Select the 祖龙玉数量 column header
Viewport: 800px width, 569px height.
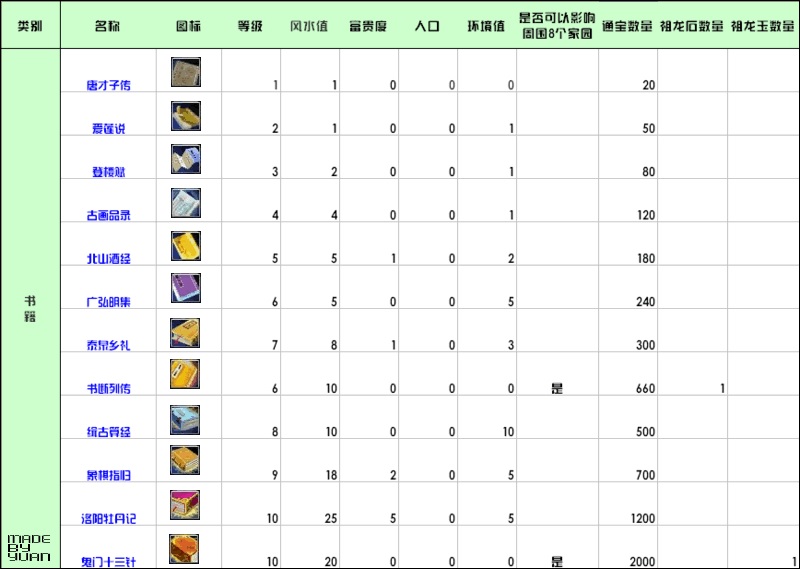pos(762,26)
